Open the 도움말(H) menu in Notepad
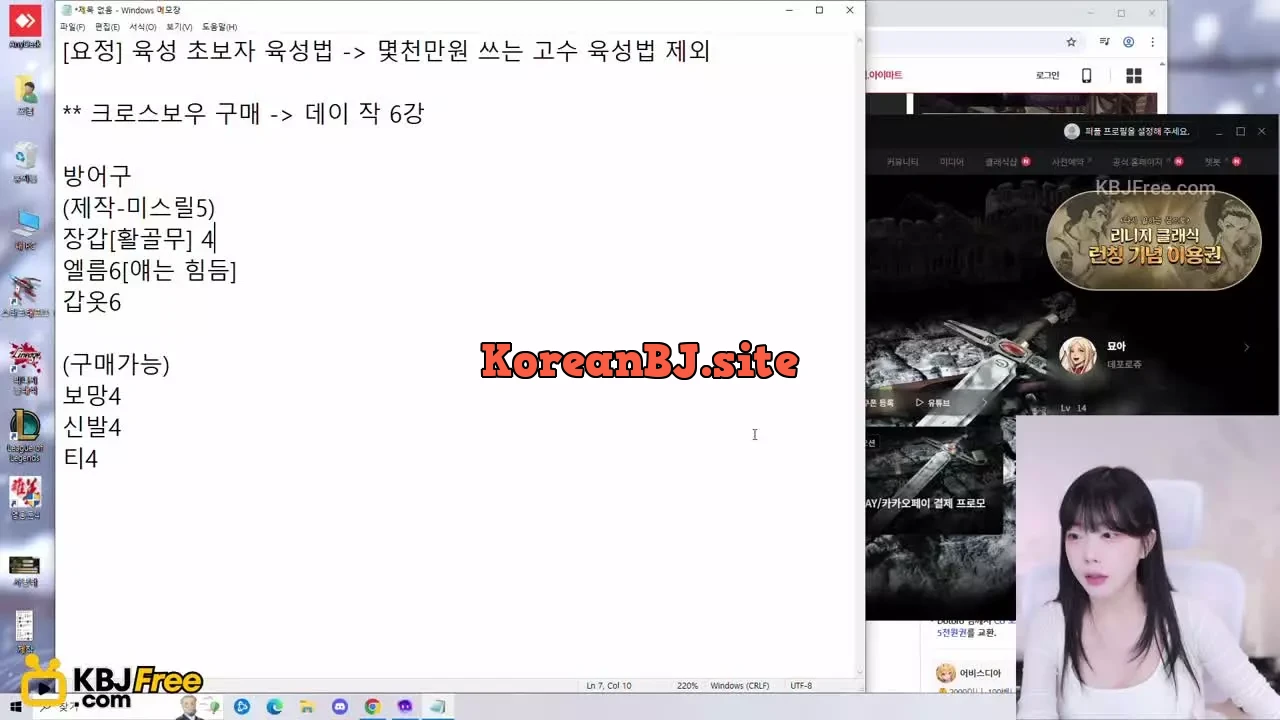Screen dimensions: 1280x720 point(220,27)
